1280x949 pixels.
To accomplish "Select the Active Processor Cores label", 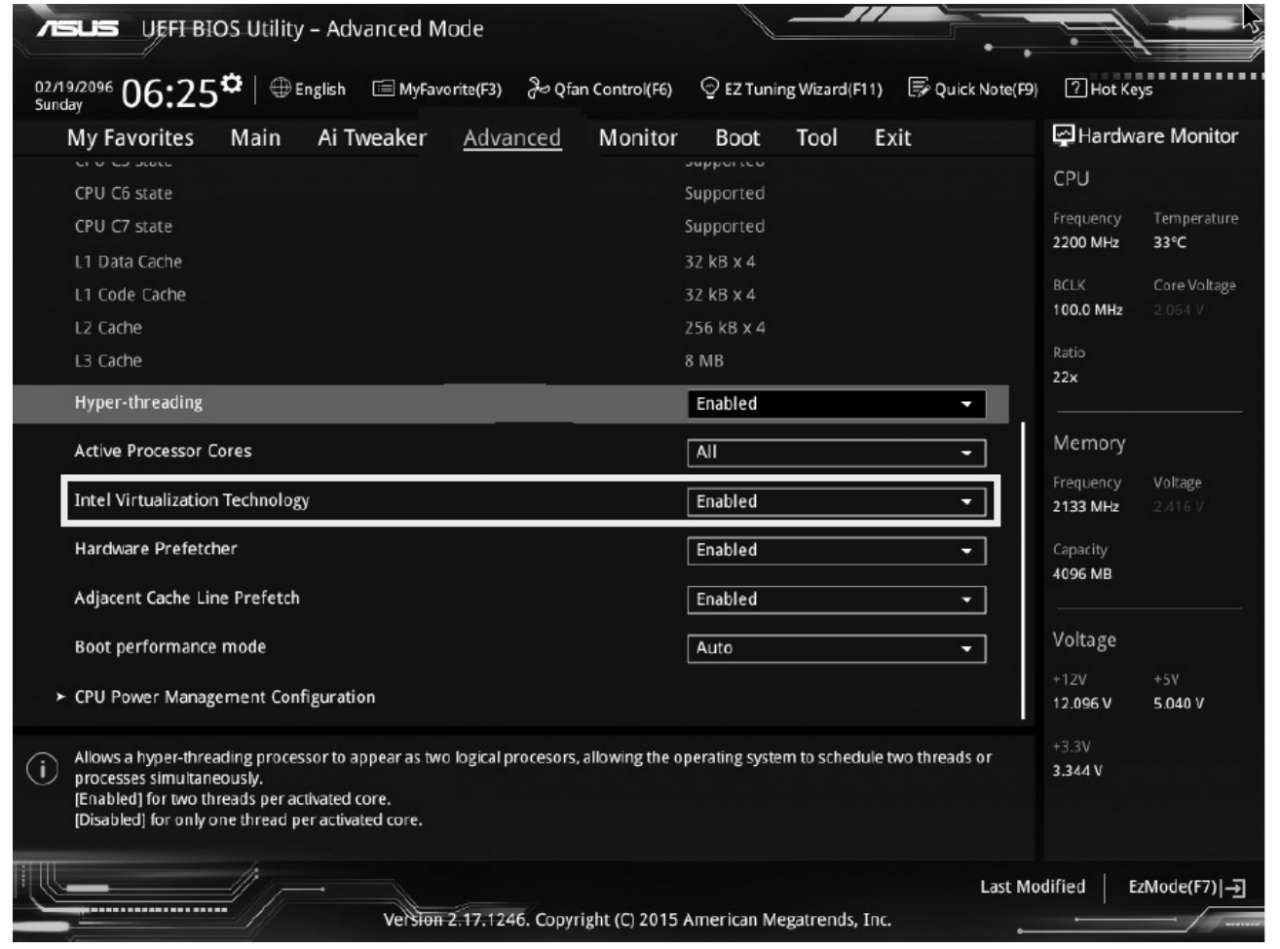I will click(163, 451).
